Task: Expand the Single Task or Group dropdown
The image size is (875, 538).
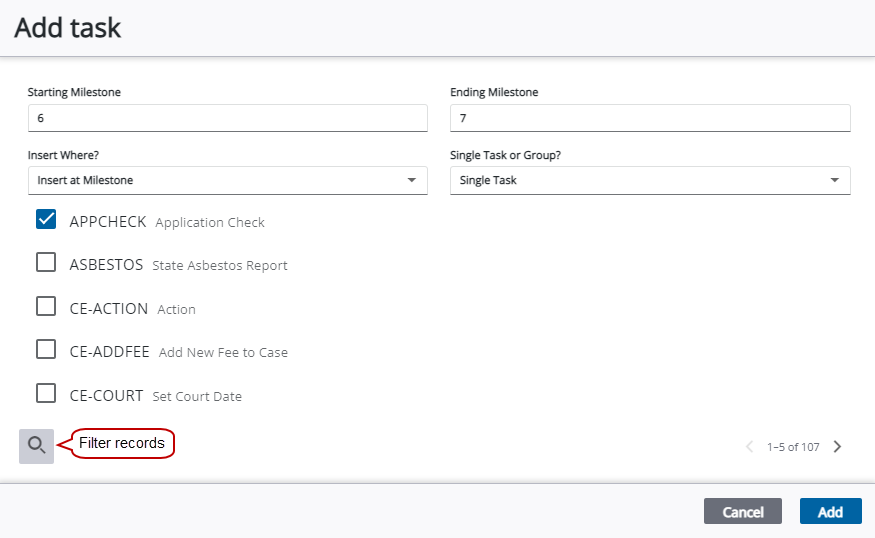Action: [650, 180]
